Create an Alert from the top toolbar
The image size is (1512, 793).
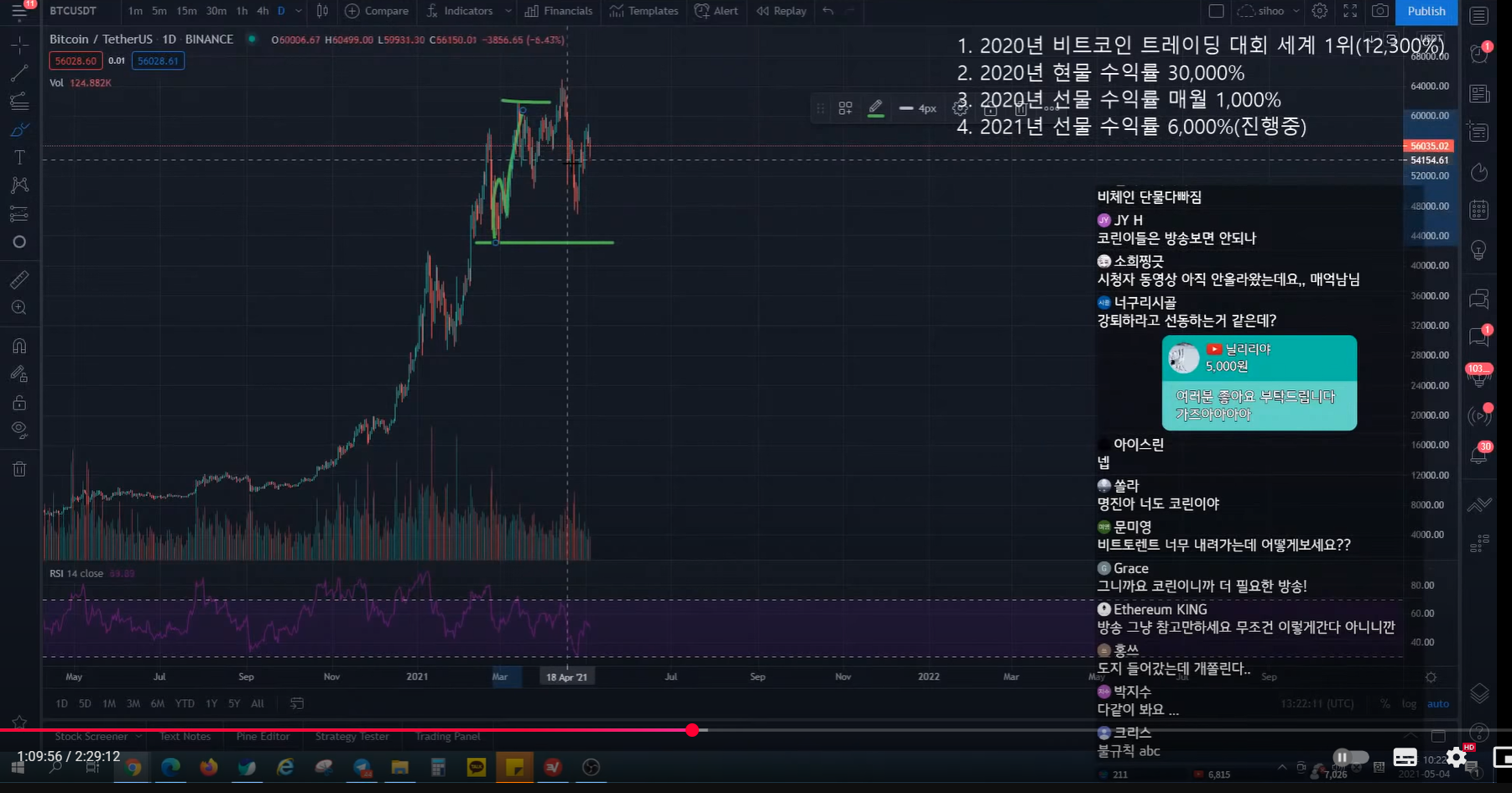(x=717, y=11)
